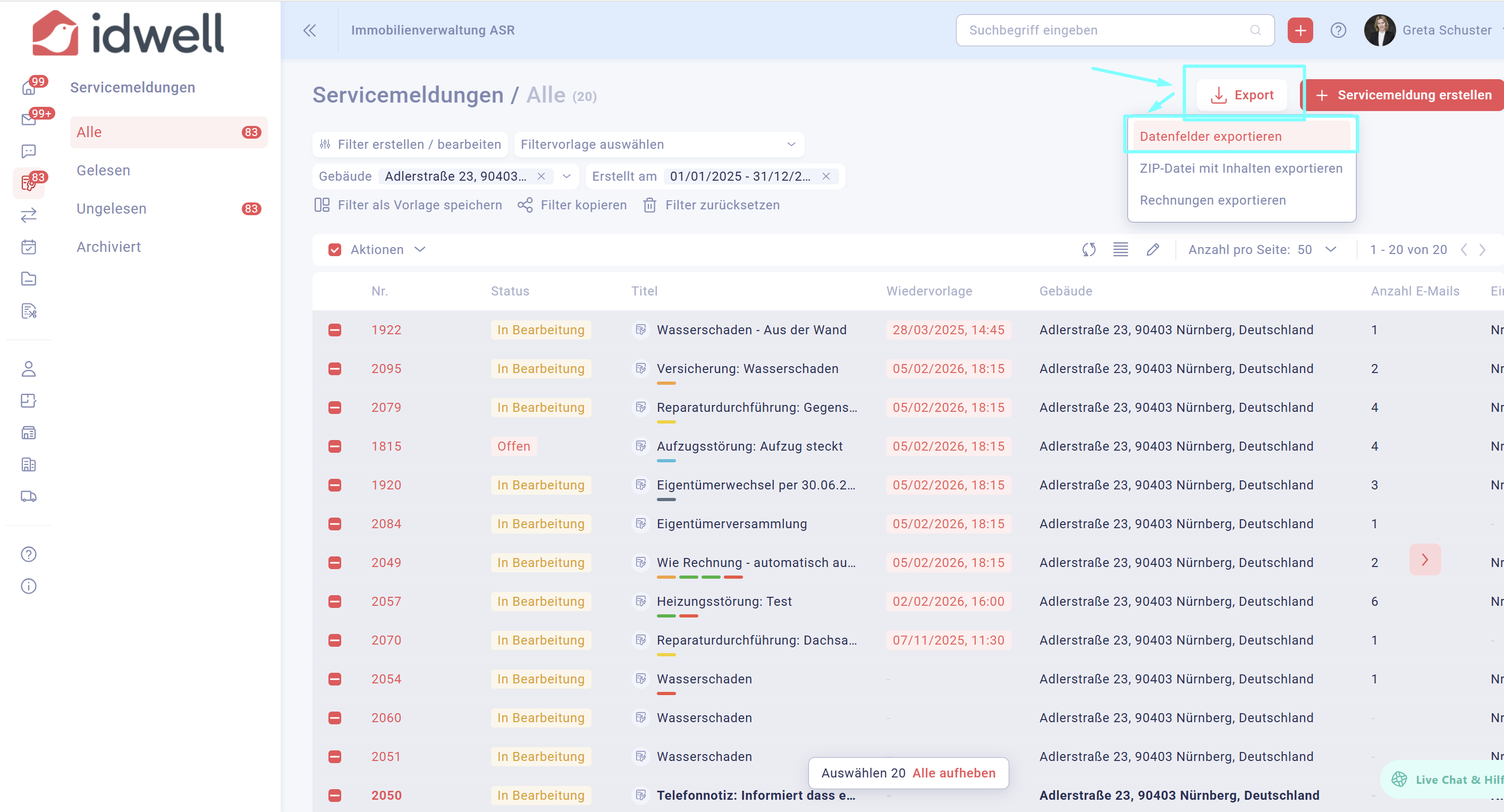Viewport: 1504px width, 812px height.
Task: Click Servicemeldung erstellen button
Action: (1404, 95)
